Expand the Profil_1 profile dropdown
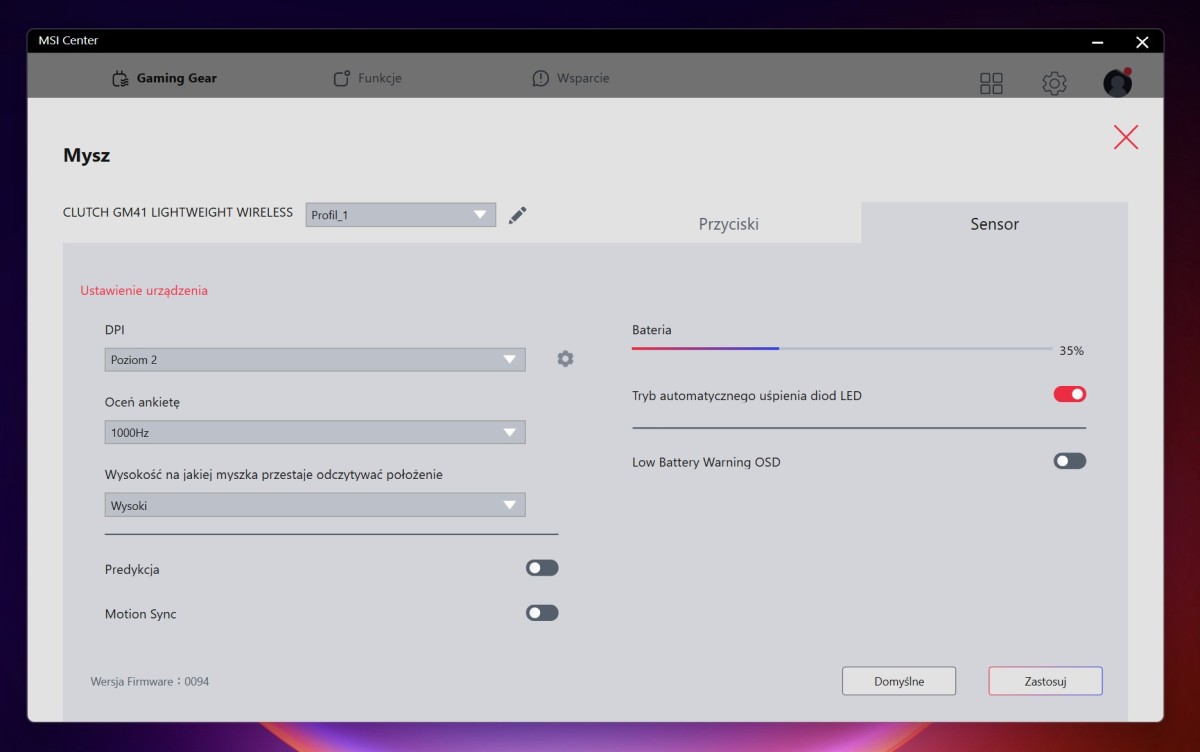1200x752 pixels. click(x=400, y=215)
